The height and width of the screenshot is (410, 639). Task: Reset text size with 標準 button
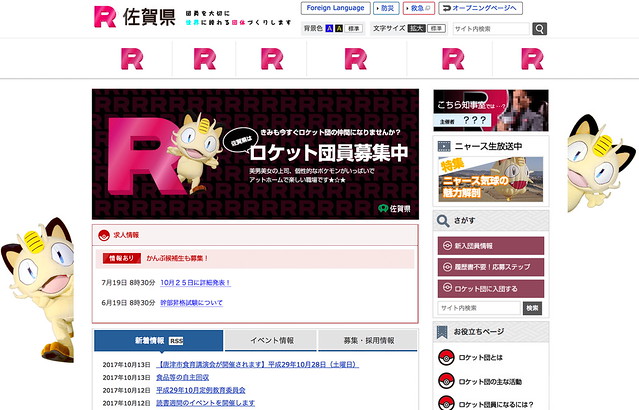point(437,29)
